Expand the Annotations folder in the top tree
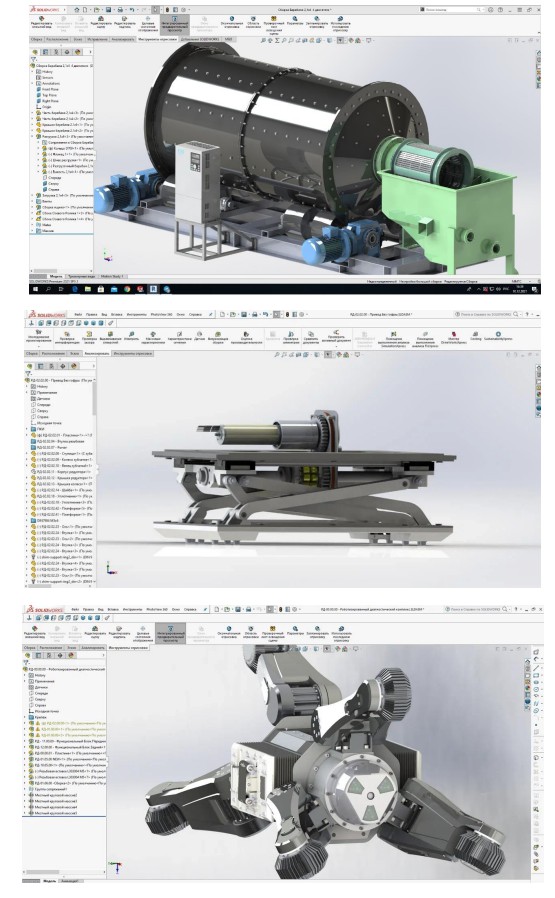The image size is (555, 898). (x=33, y=83)
